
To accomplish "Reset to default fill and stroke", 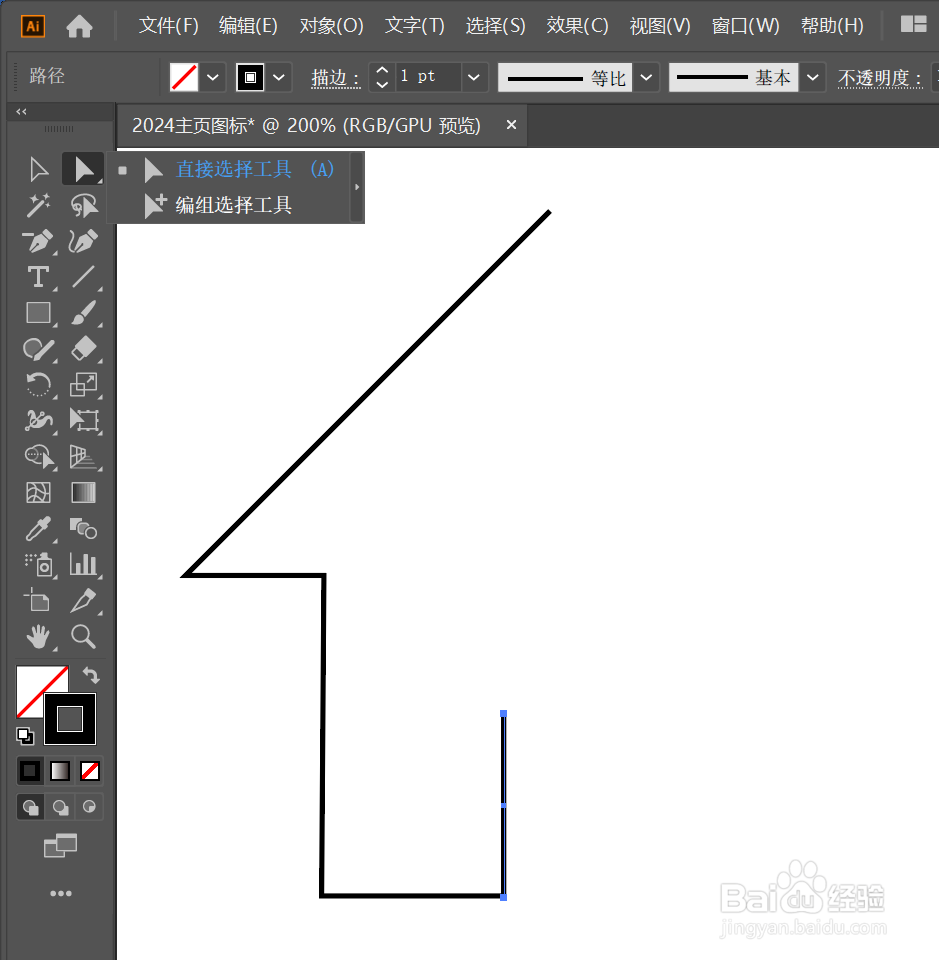I will tap(24, 735).
